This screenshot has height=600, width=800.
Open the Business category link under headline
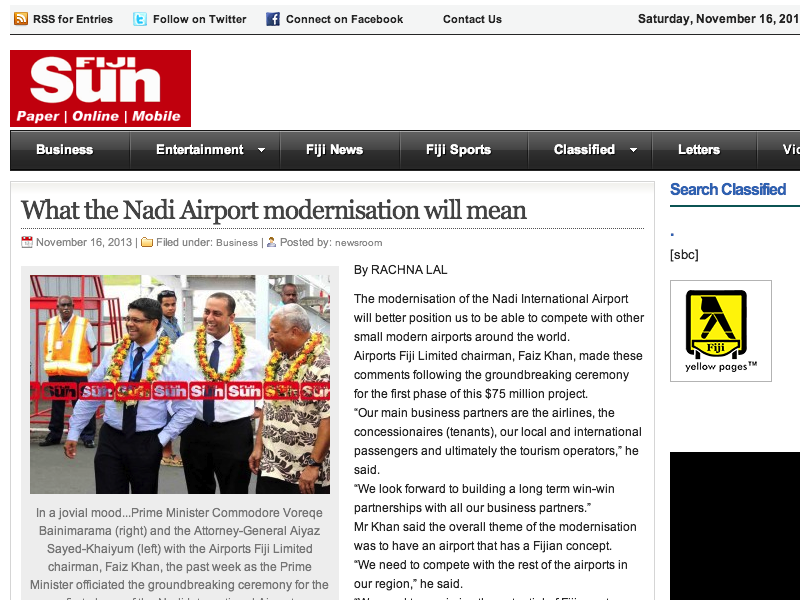[x=237, y=243]
